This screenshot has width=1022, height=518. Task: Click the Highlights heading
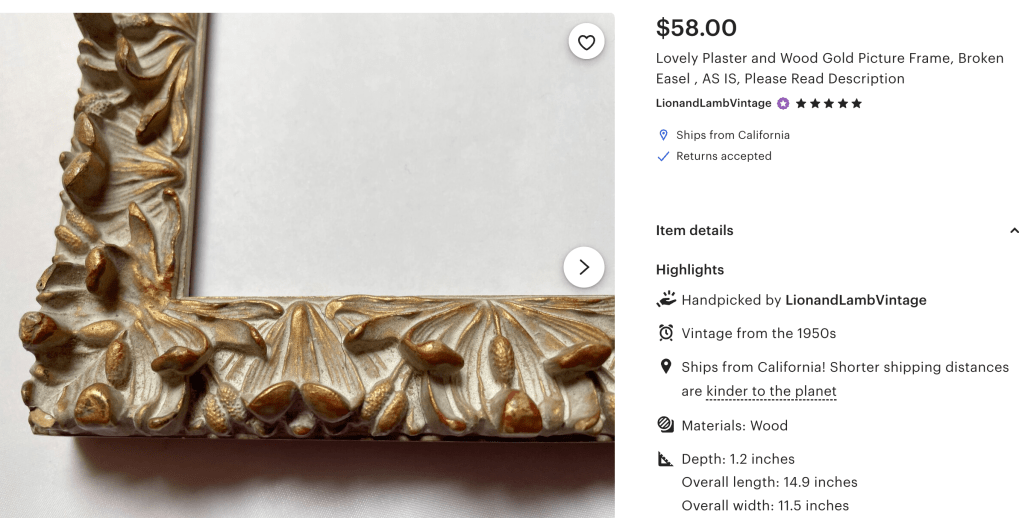pyautogui.click(x=689, y=270)
